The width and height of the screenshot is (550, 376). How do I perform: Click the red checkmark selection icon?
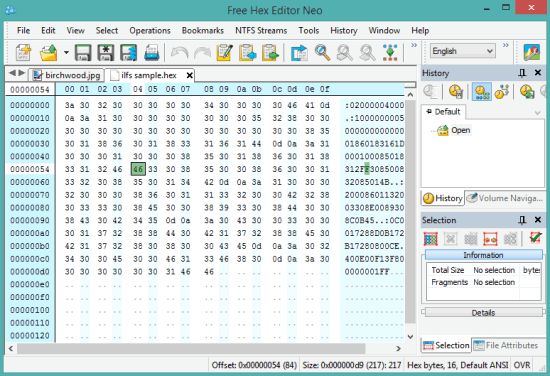pos(535,238)
